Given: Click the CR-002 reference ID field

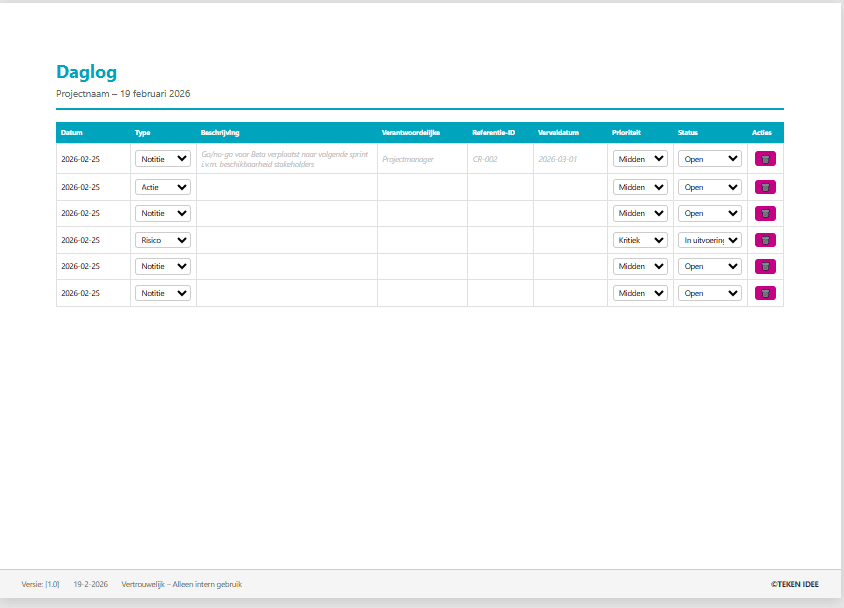Looking at the screenshot, I should coord(500,159).
